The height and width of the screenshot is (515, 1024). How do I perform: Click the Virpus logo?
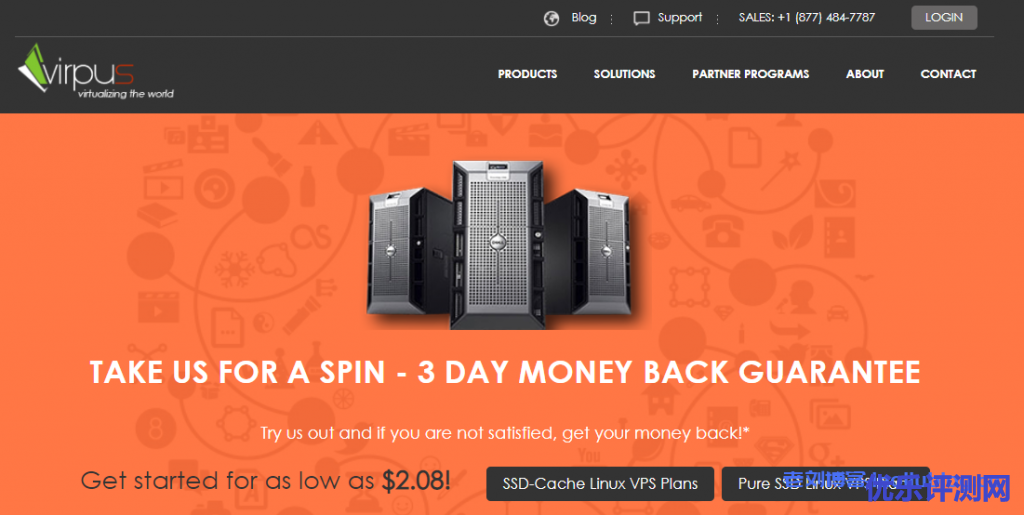[96, 70]
